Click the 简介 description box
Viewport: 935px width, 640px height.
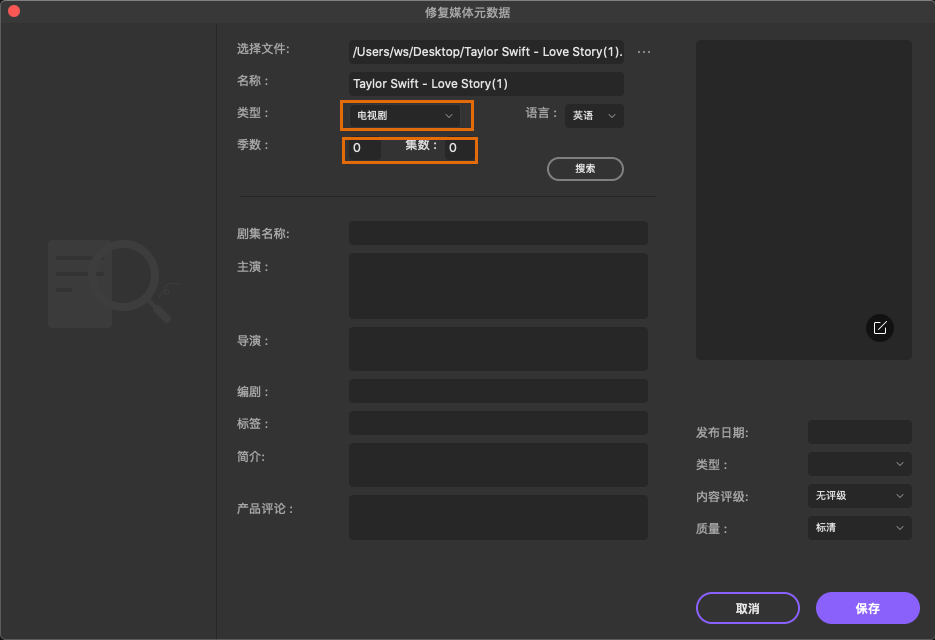click(498, 465)
